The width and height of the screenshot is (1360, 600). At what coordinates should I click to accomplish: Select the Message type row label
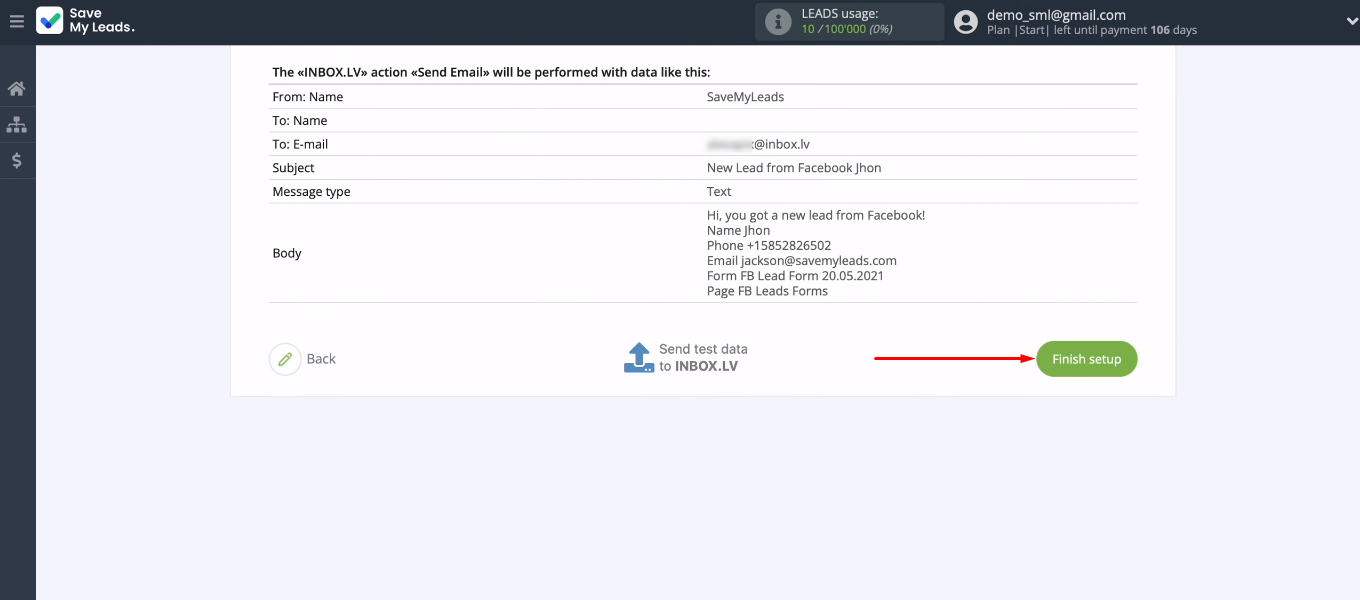coord(311,191)
